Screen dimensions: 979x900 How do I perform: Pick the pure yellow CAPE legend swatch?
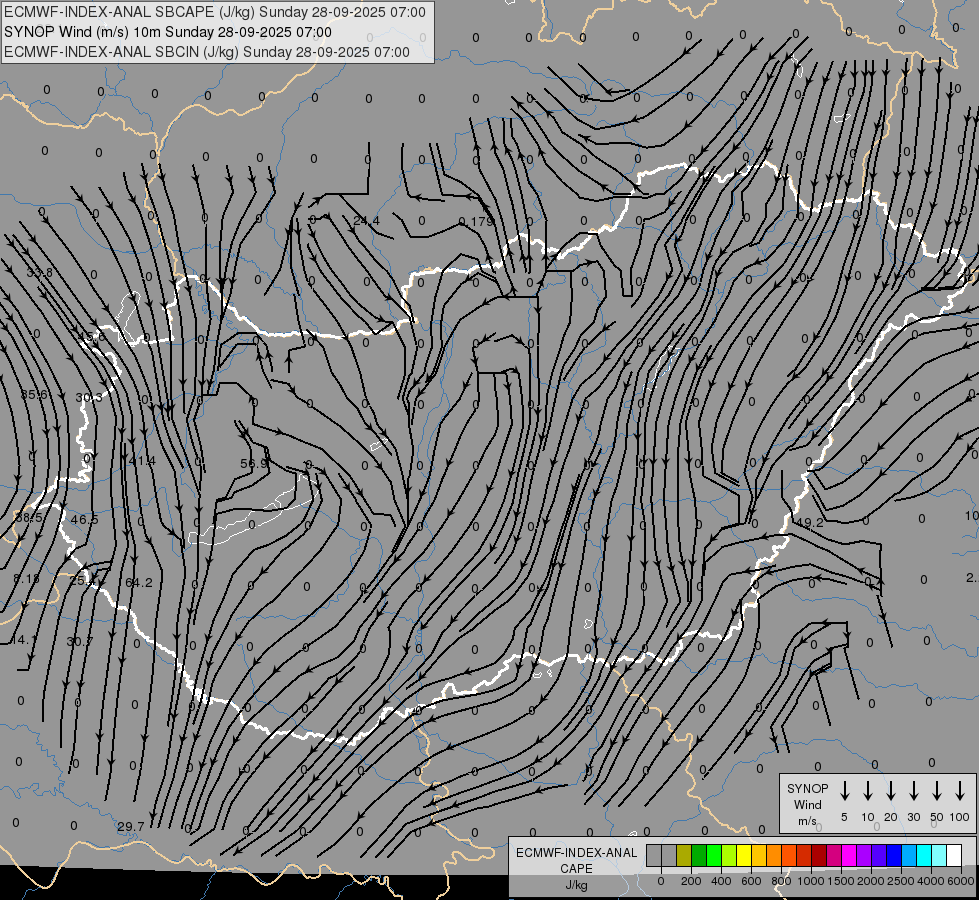pos(744,855)
